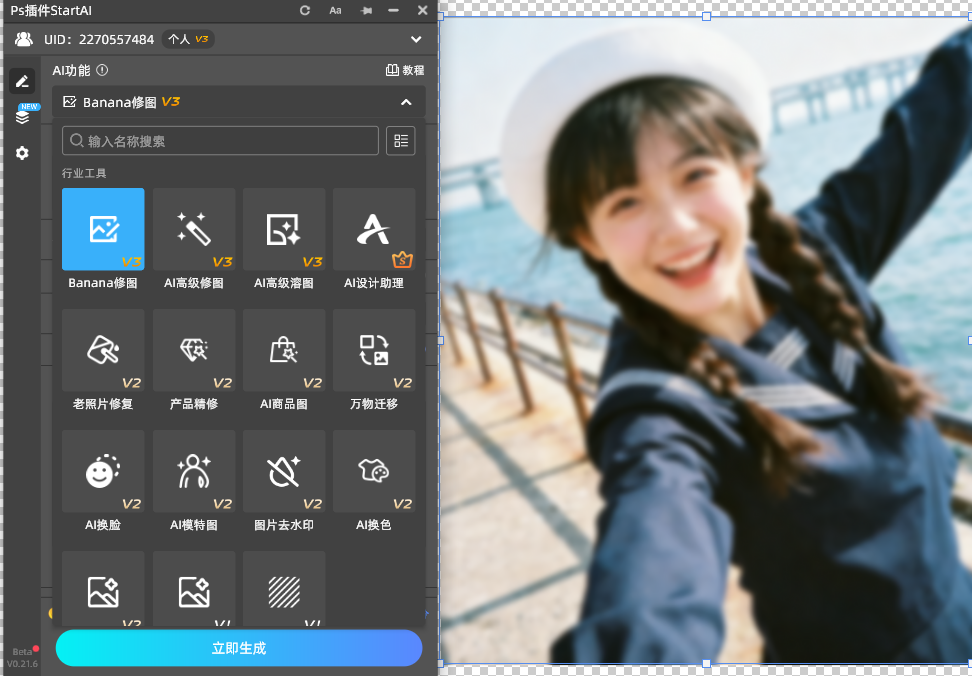Open the AI设计助理 tool
This screenshot has width=972, height=676.
373,228
